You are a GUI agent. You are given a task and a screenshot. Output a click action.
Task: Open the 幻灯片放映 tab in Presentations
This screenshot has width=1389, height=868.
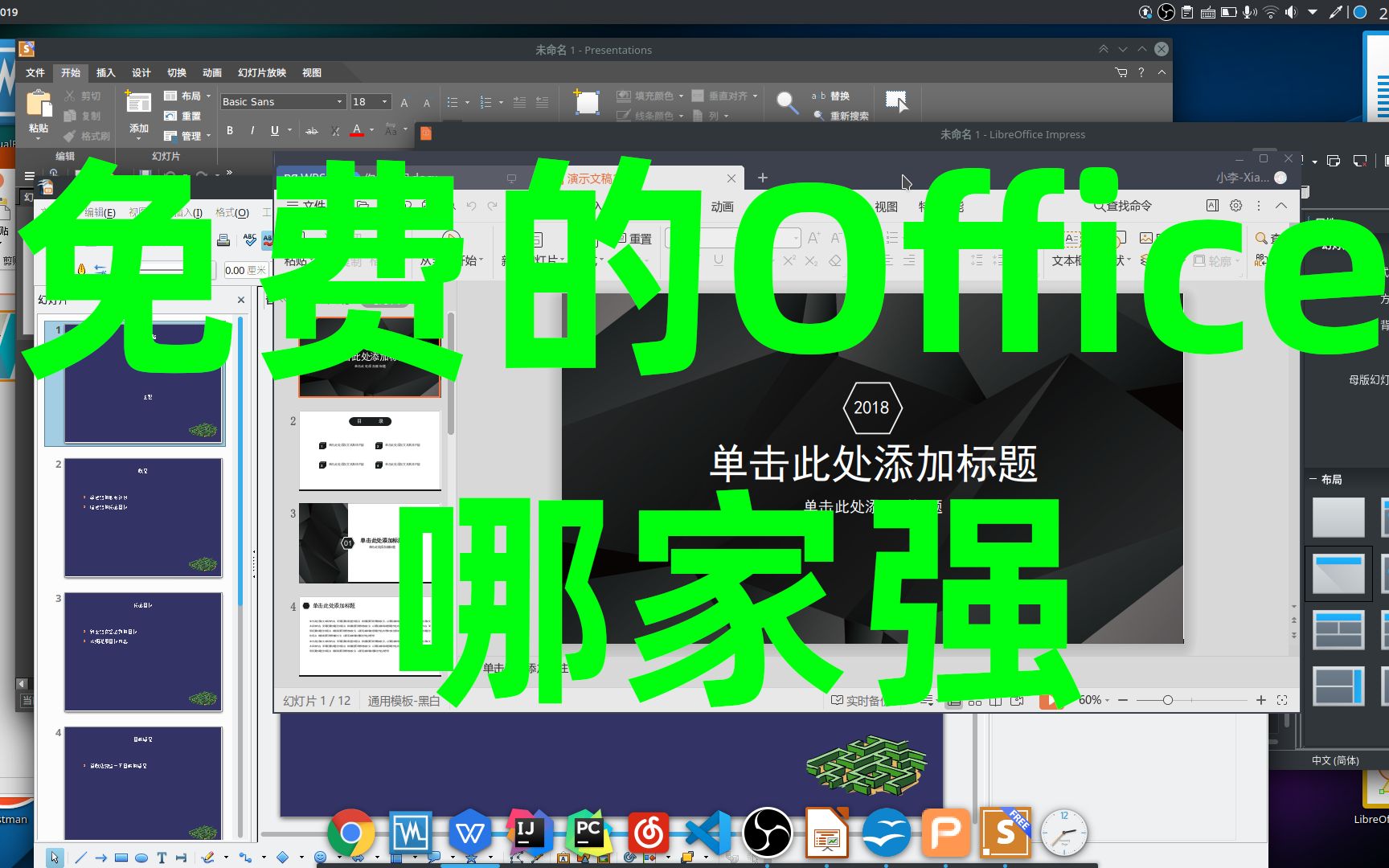click(262, 72)
